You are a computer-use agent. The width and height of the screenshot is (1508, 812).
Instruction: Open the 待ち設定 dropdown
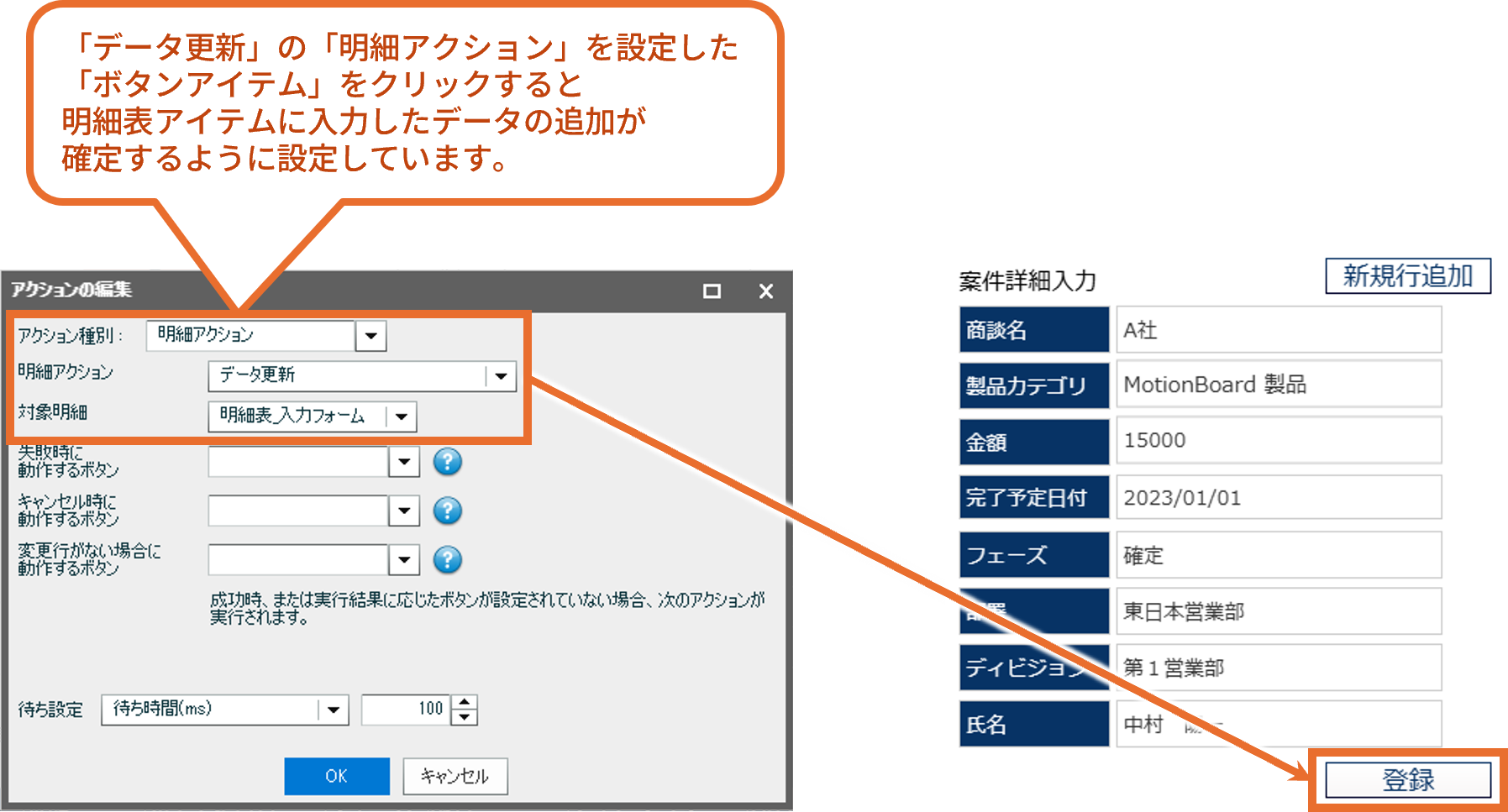(334, 710)
